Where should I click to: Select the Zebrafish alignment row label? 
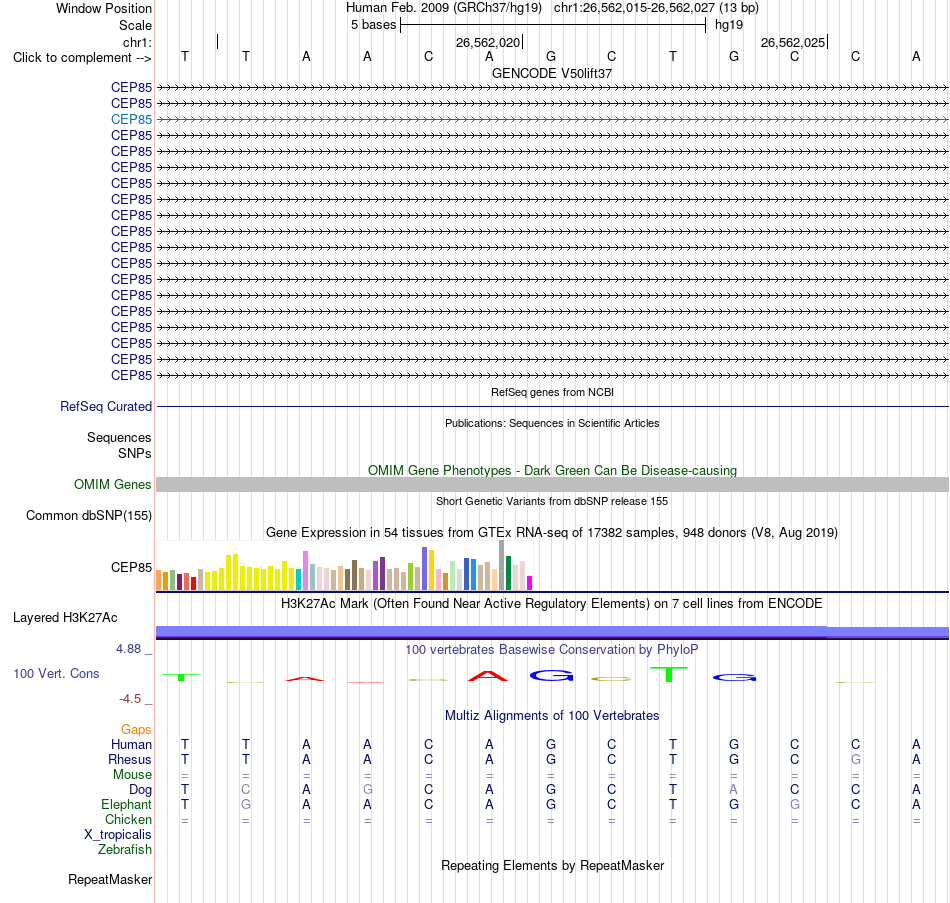[125, 850]
